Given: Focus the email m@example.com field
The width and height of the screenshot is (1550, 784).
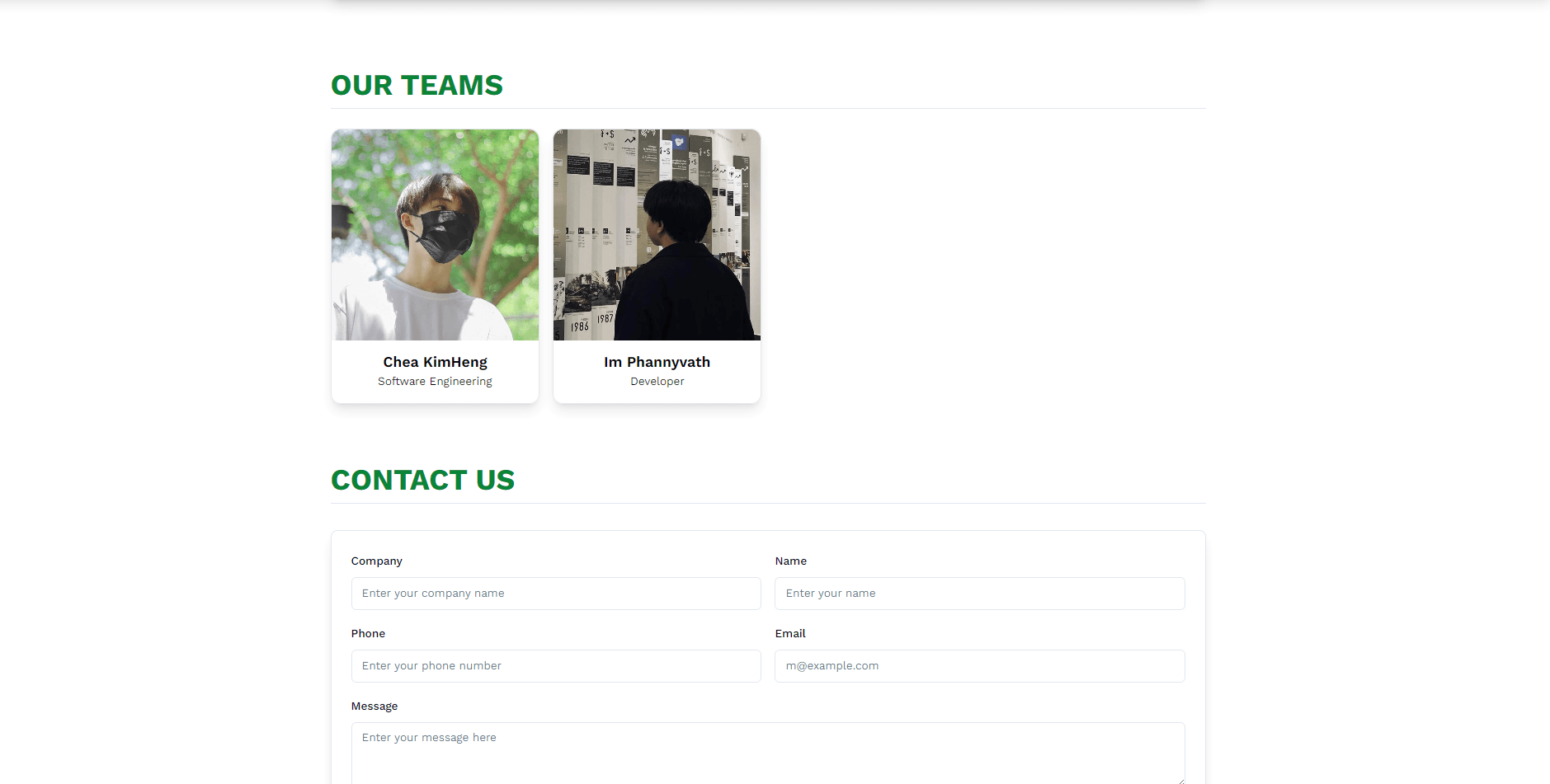Looking at the screenshot, I should 979,666.
